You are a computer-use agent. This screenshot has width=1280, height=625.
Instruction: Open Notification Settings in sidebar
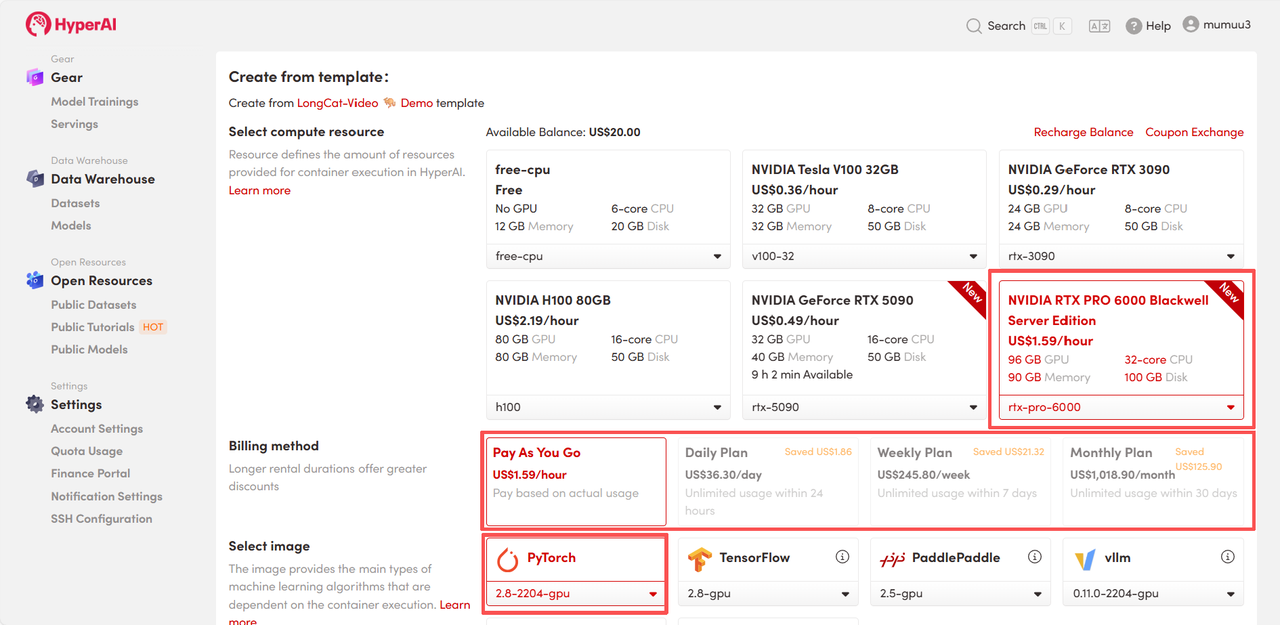click(x=107, y=496)
